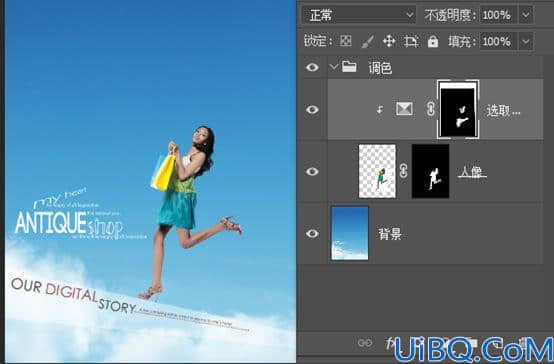Click the mask link icon on 选取 layer
554x364 pixels.
point(430,109)
